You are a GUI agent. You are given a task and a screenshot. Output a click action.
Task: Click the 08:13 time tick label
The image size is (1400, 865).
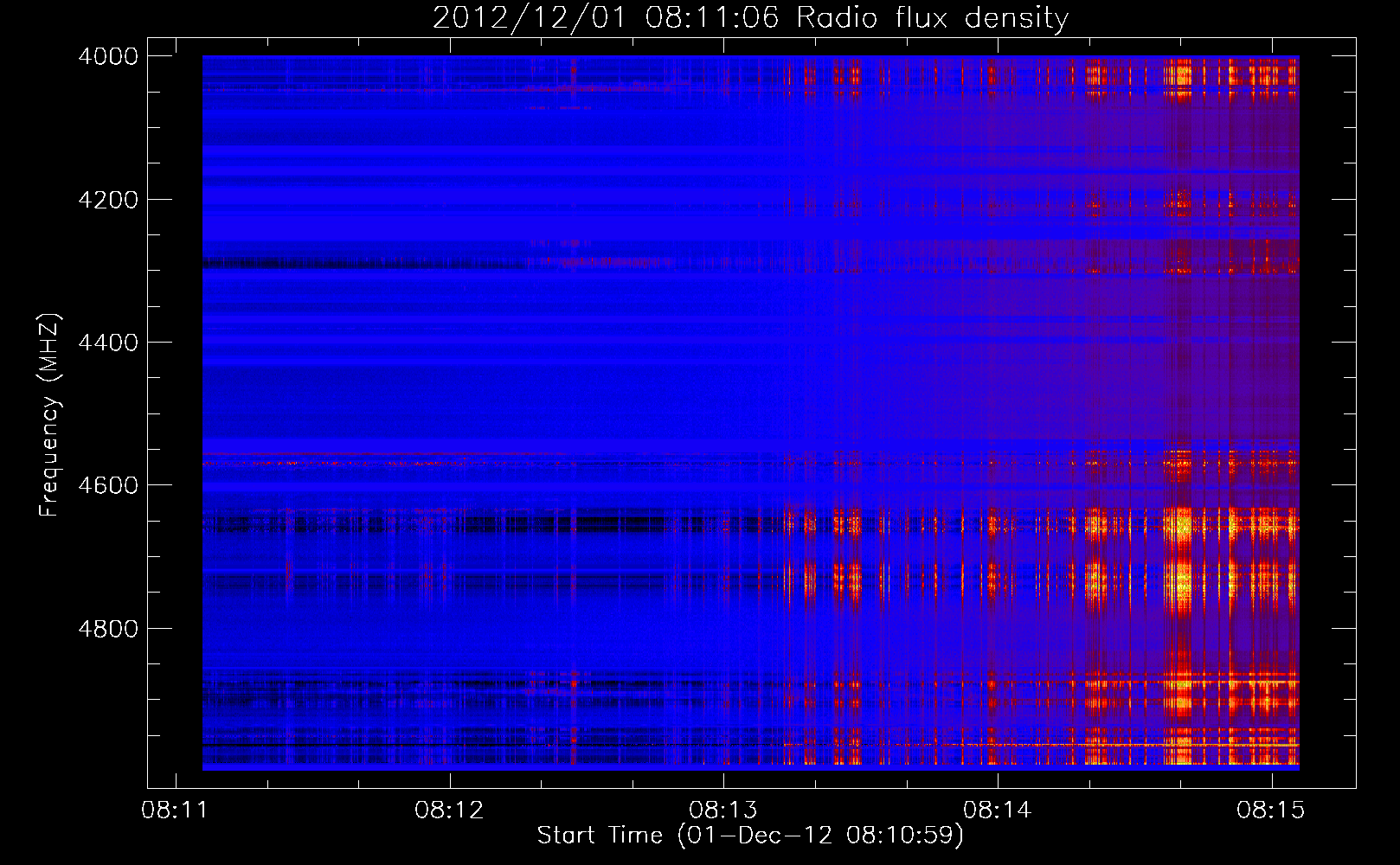tap(723, 811)
